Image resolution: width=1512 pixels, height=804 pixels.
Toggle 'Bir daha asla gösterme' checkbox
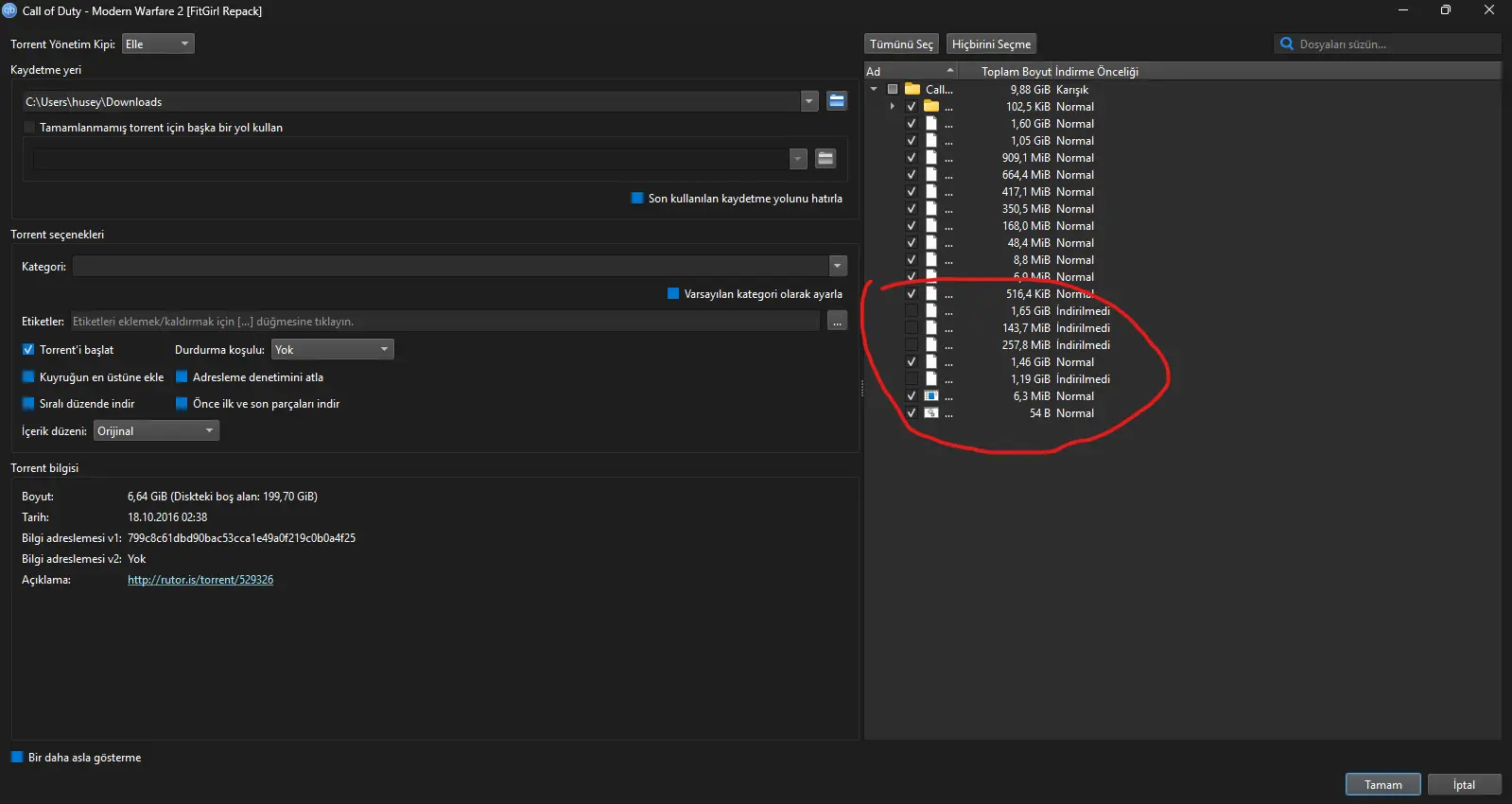click(x=17, y=757)
